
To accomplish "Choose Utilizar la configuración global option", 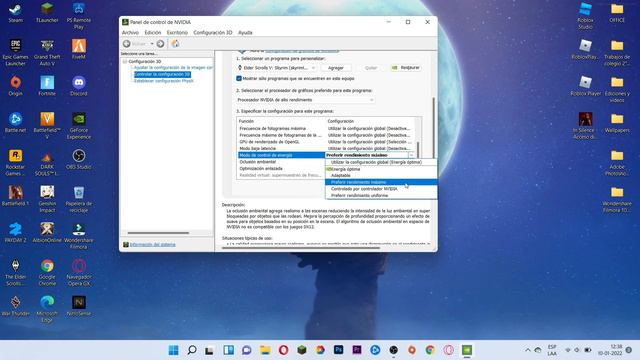I will [381, 162].
